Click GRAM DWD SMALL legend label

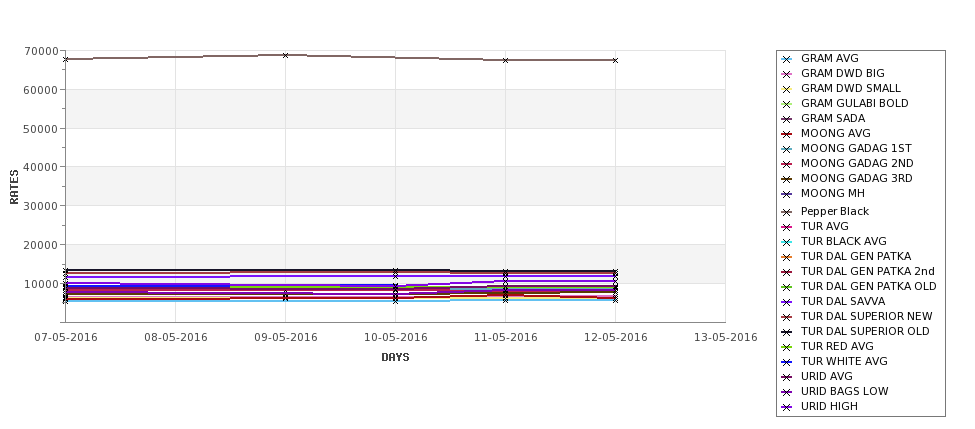point(841,88)
